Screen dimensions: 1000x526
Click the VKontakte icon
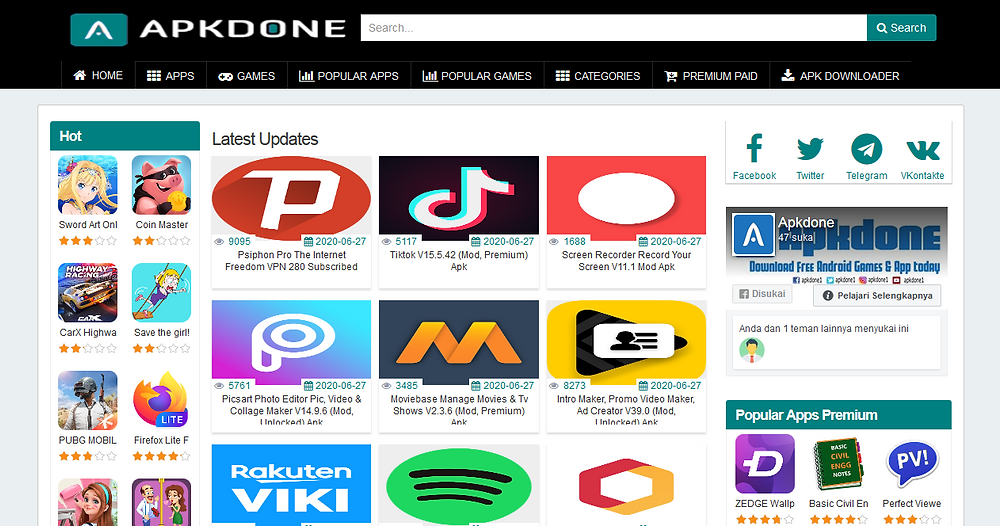923,150
